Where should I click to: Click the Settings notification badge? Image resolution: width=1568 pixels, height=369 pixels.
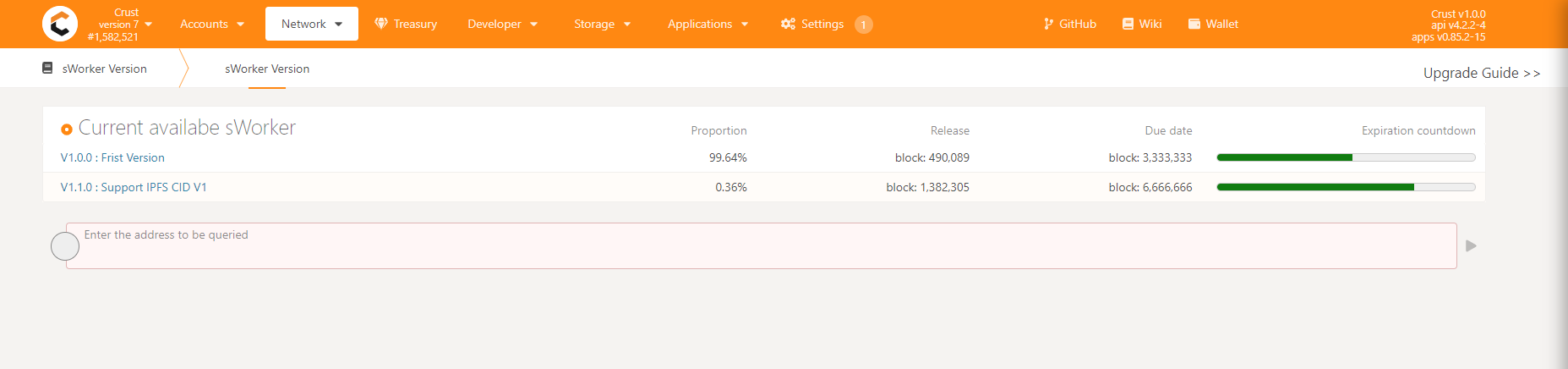click(863, 25)
